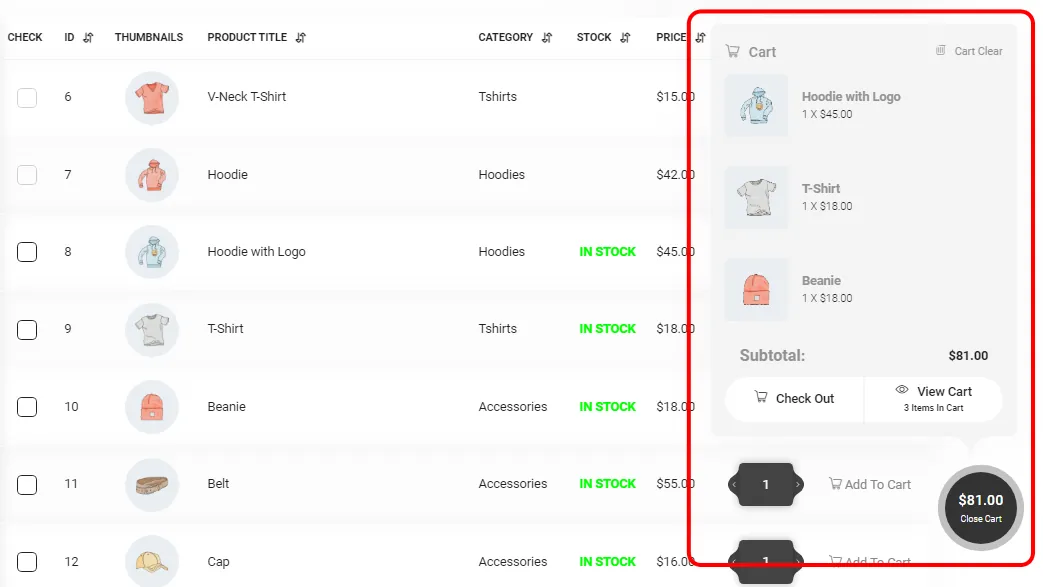Click the shopping cart icon beside Cart heading
The image size is (1043, 587).
pyautogui.click(x=732, y=51)
